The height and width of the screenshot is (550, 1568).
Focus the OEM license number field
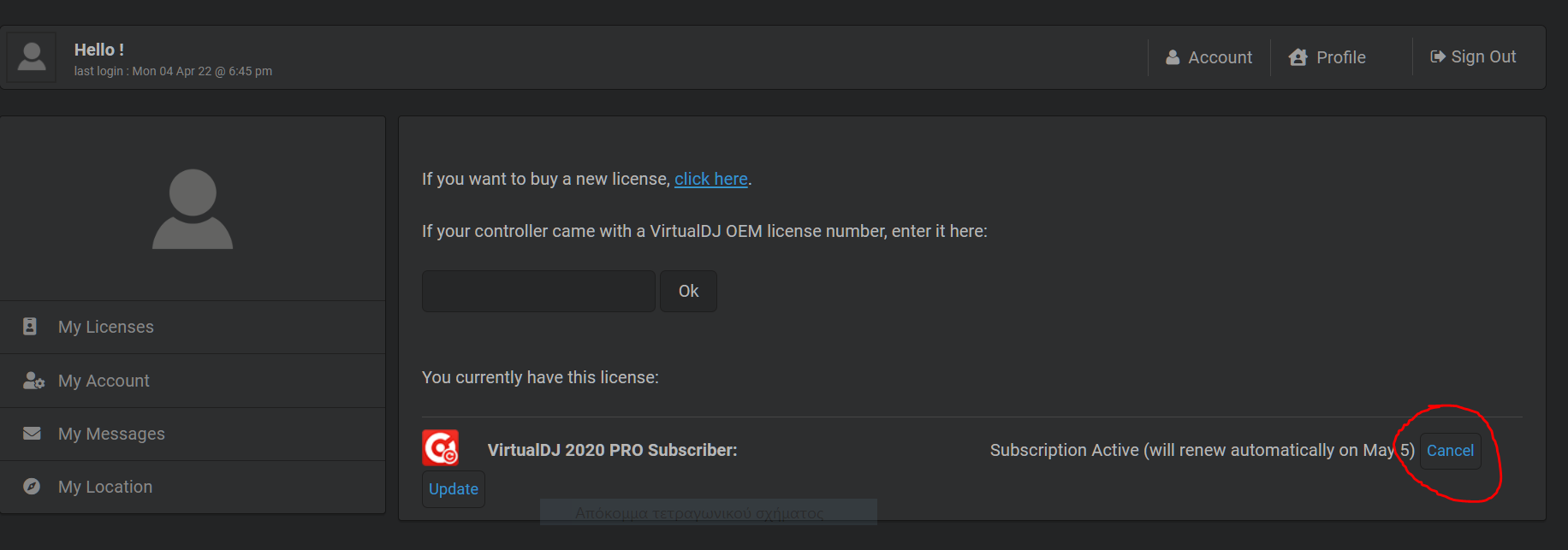click(538, 291)
